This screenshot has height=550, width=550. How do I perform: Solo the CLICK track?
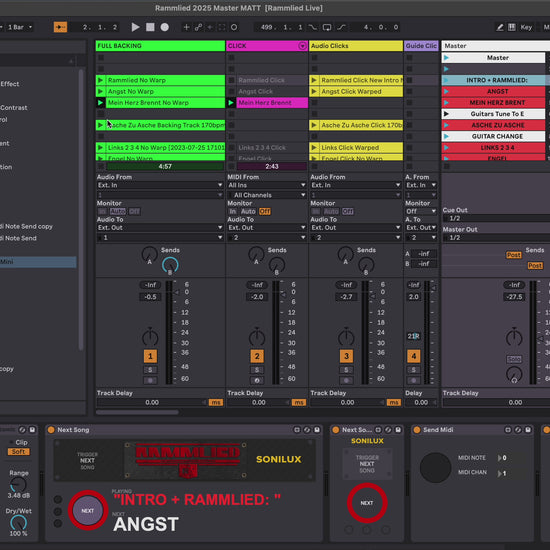[257, 370]
